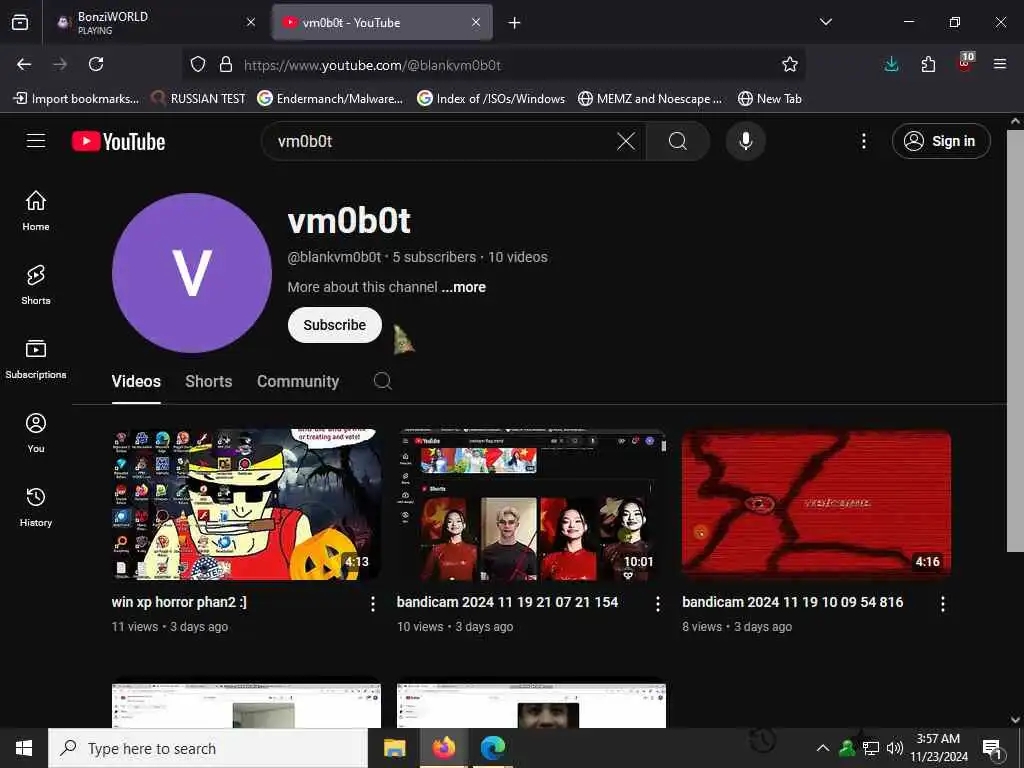The height and width of the screenshot is (768, 1024).
Task: Expand channel description with '...more'
Action: [464, 287]
